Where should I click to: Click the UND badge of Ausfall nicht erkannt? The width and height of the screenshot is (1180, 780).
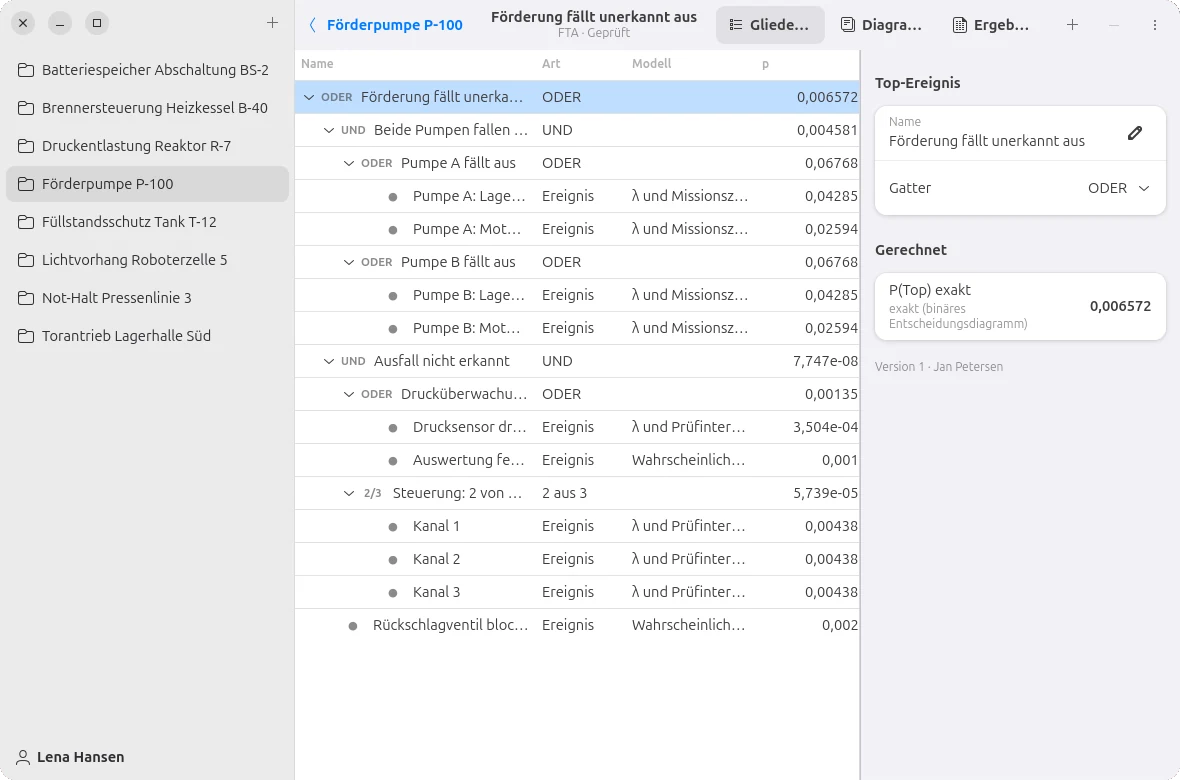pyautogui.click(x=353, y=361)
